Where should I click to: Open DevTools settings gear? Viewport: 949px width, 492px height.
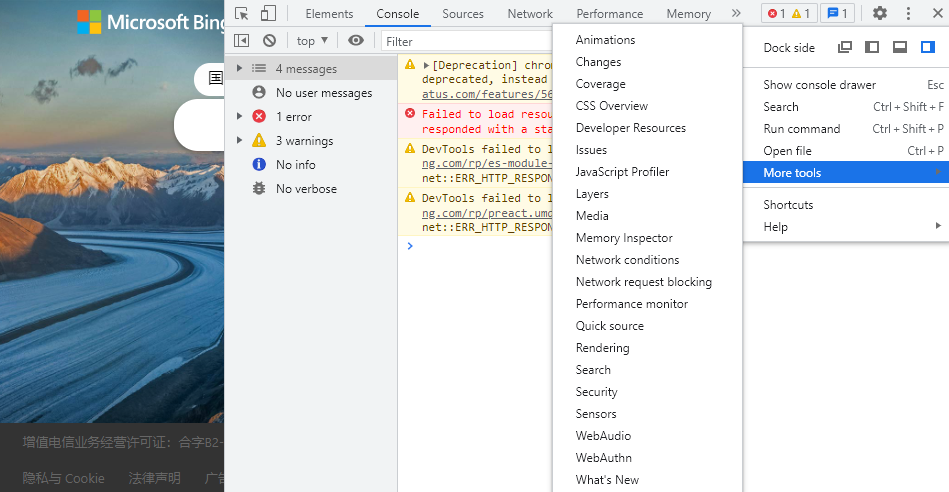click(x=879, y=14)
